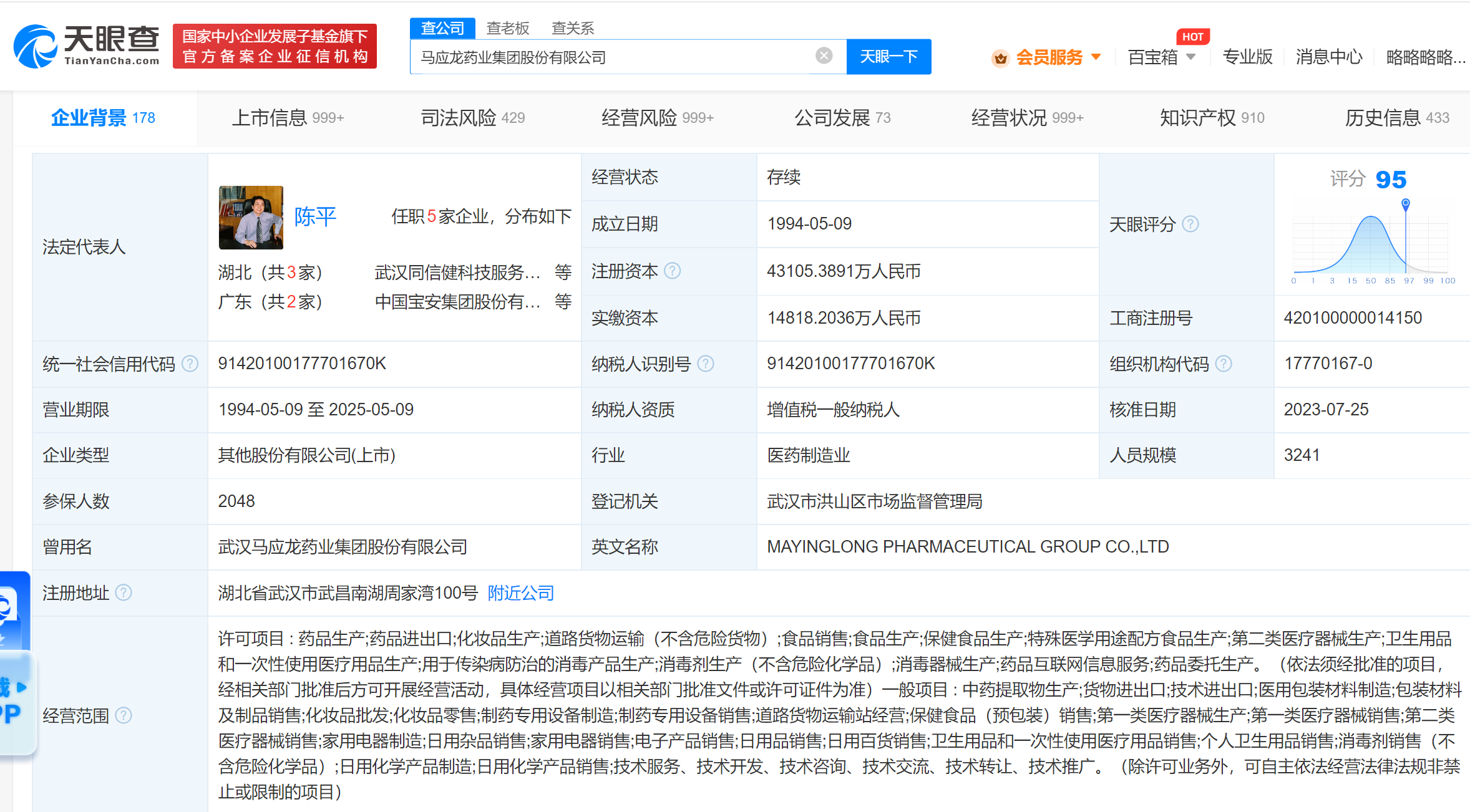Click the legal representative 陈平 photo

[x=250, y=218]
